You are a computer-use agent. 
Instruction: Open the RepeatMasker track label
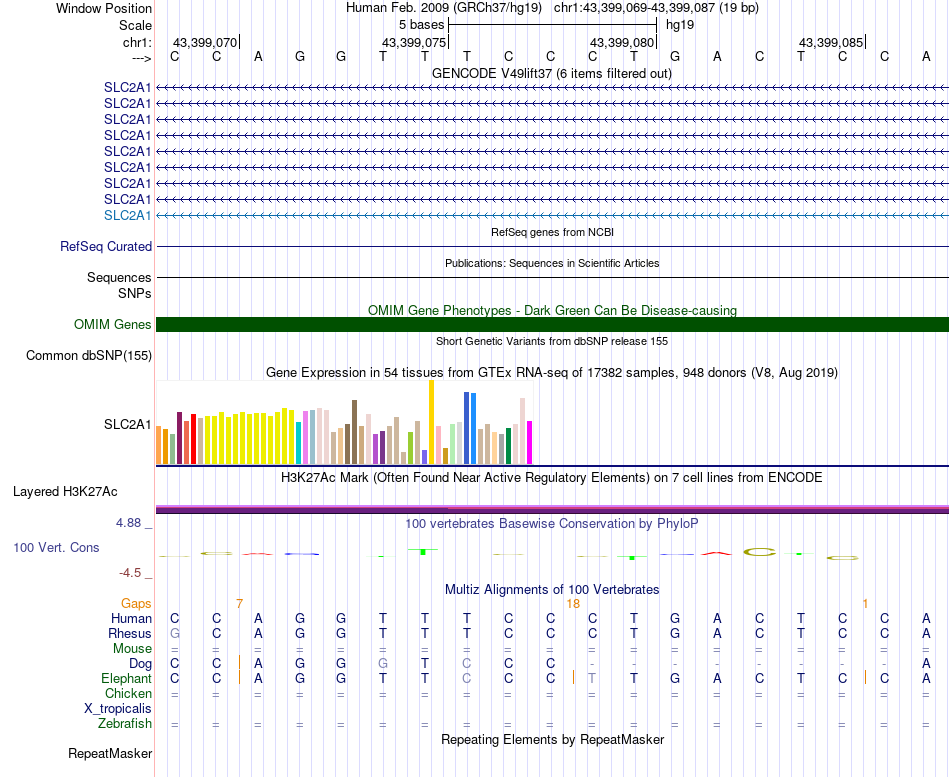click(110, 753)
